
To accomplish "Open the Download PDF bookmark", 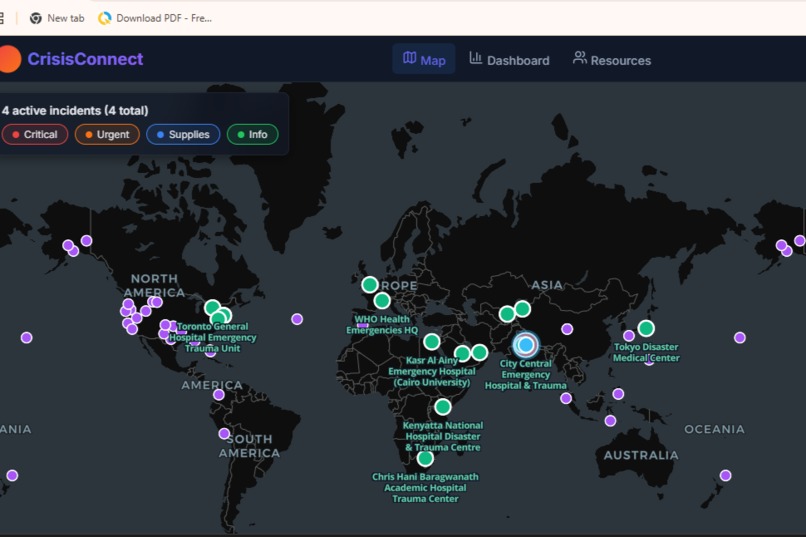I will (x=155, y=18).
